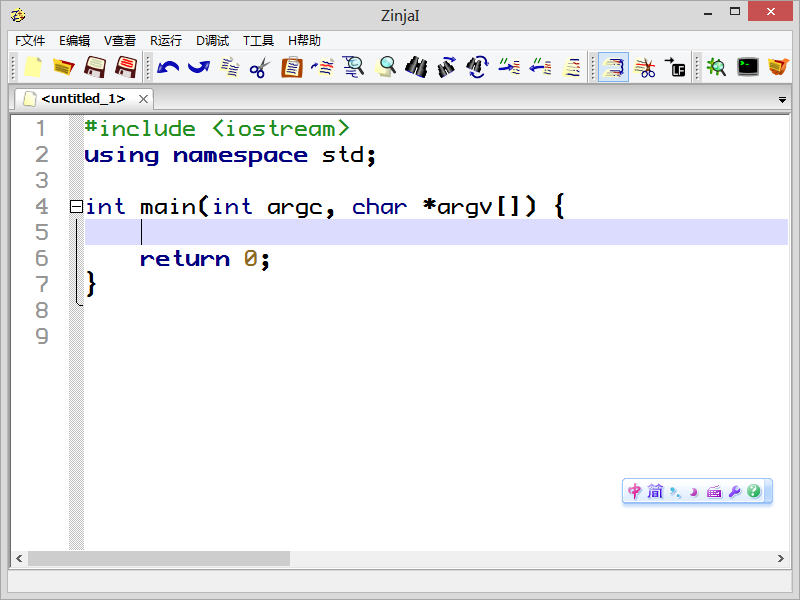The image size is (800, 600).
Task: Create a new file with the blank page icon
Action: (33, 67)
